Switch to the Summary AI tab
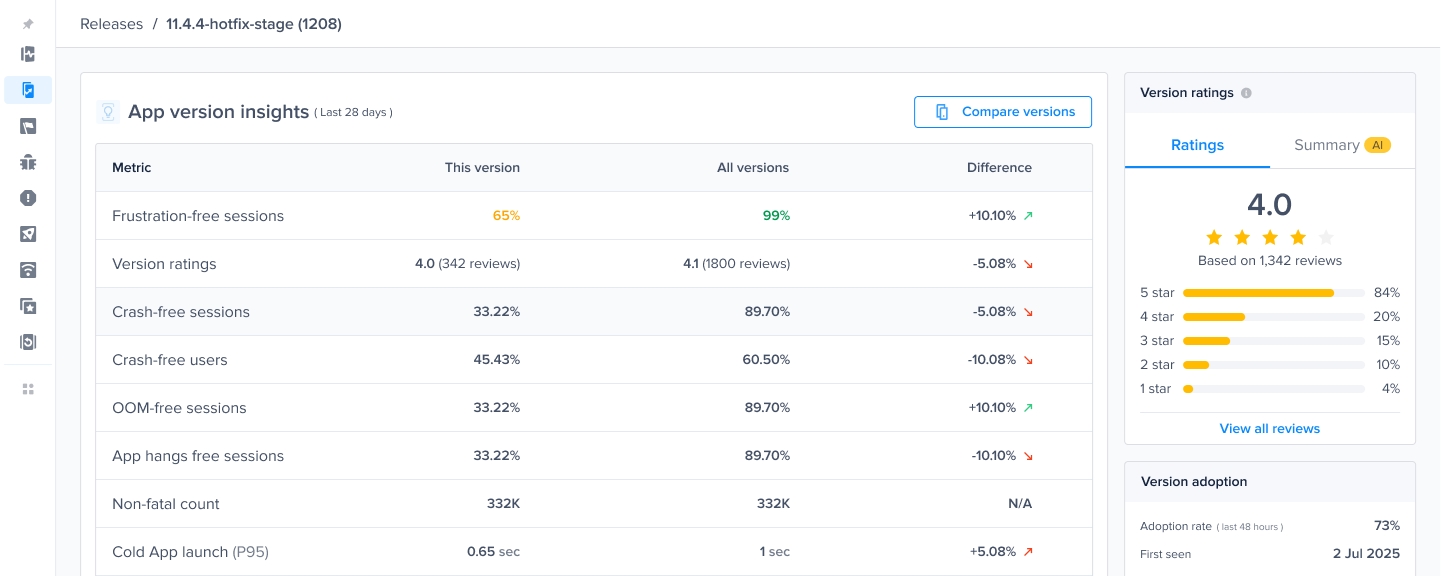Image resolution: width=1441 pixels, height=576 pixels. click(1341, 145)
